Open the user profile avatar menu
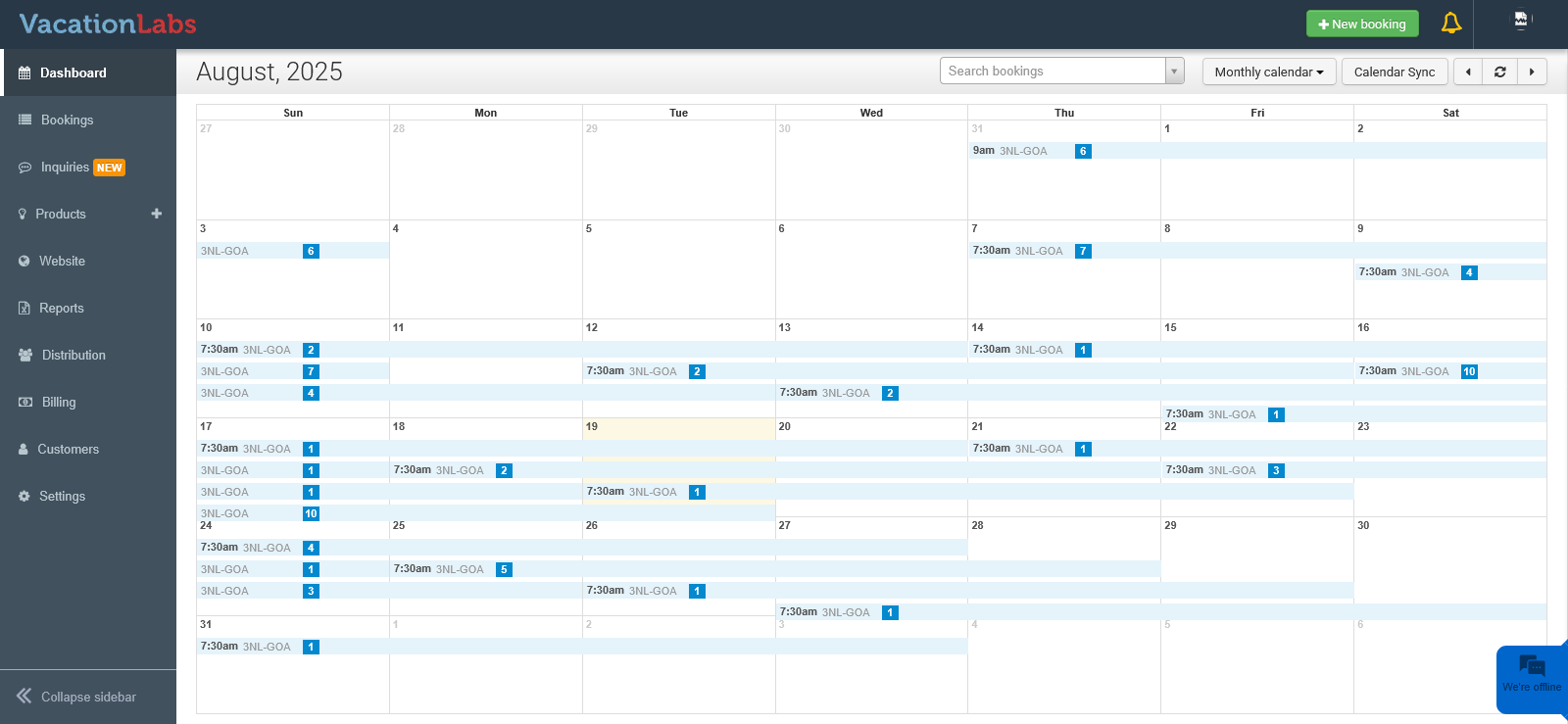This screenshot has height=724, width=1568. point(1521,21)
